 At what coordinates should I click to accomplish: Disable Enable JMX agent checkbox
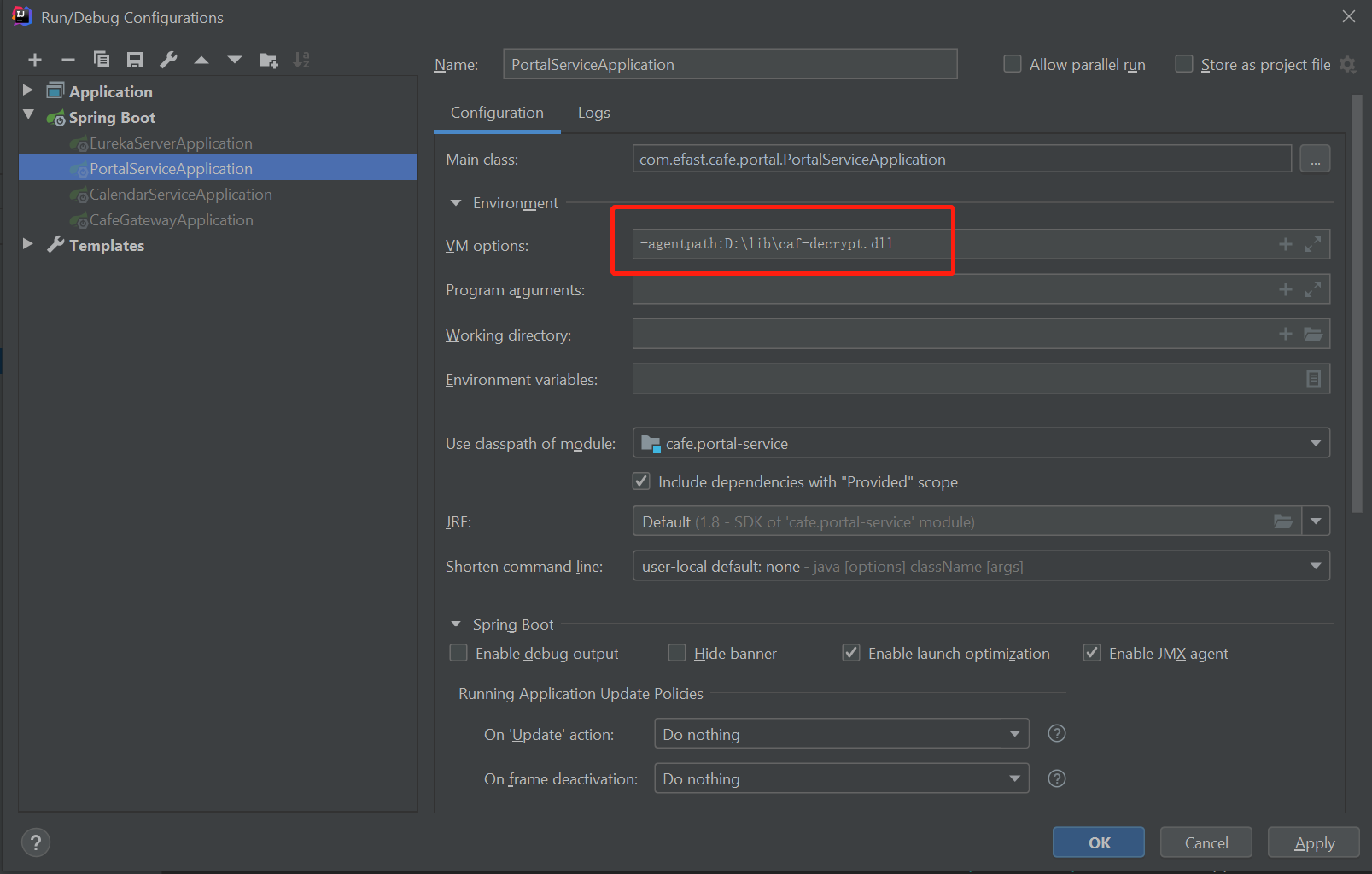(1092, 653)
